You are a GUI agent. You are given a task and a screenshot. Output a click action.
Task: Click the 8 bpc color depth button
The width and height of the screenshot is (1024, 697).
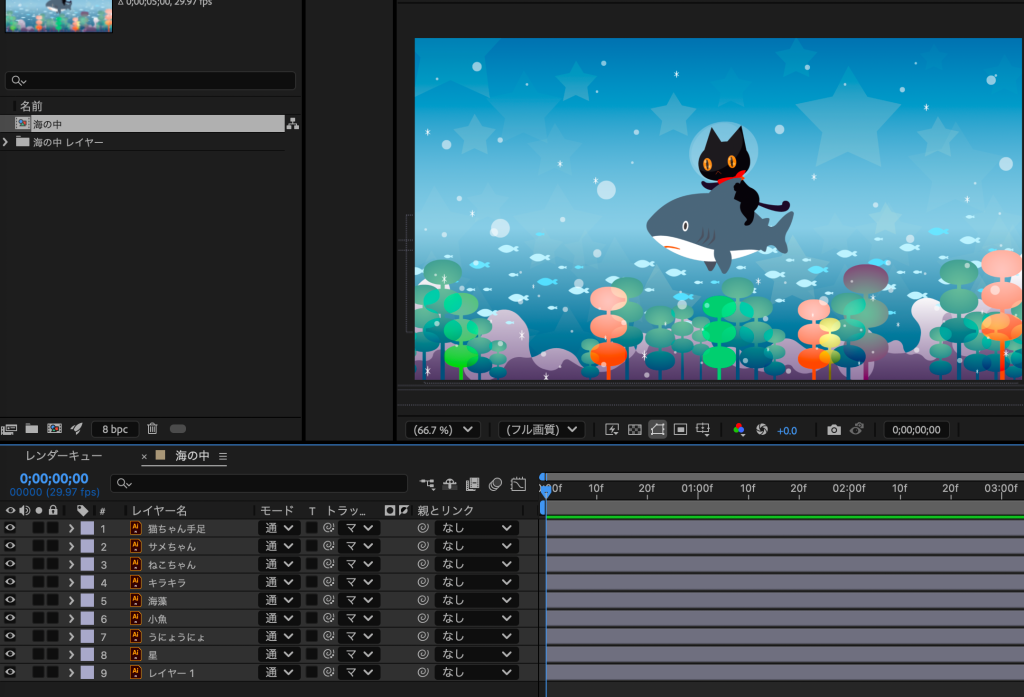coord(115,429)
